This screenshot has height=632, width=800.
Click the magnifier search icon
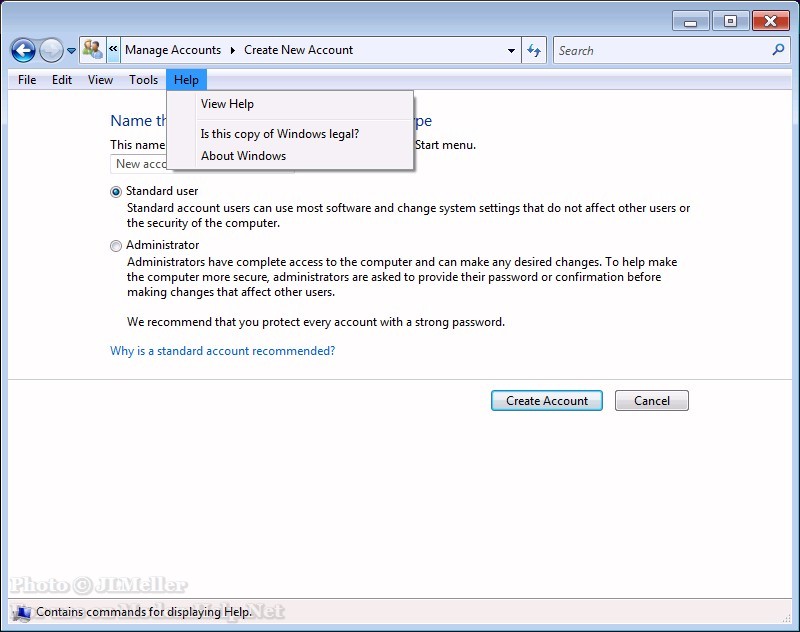pyautogui.click(x=778, y=49)
